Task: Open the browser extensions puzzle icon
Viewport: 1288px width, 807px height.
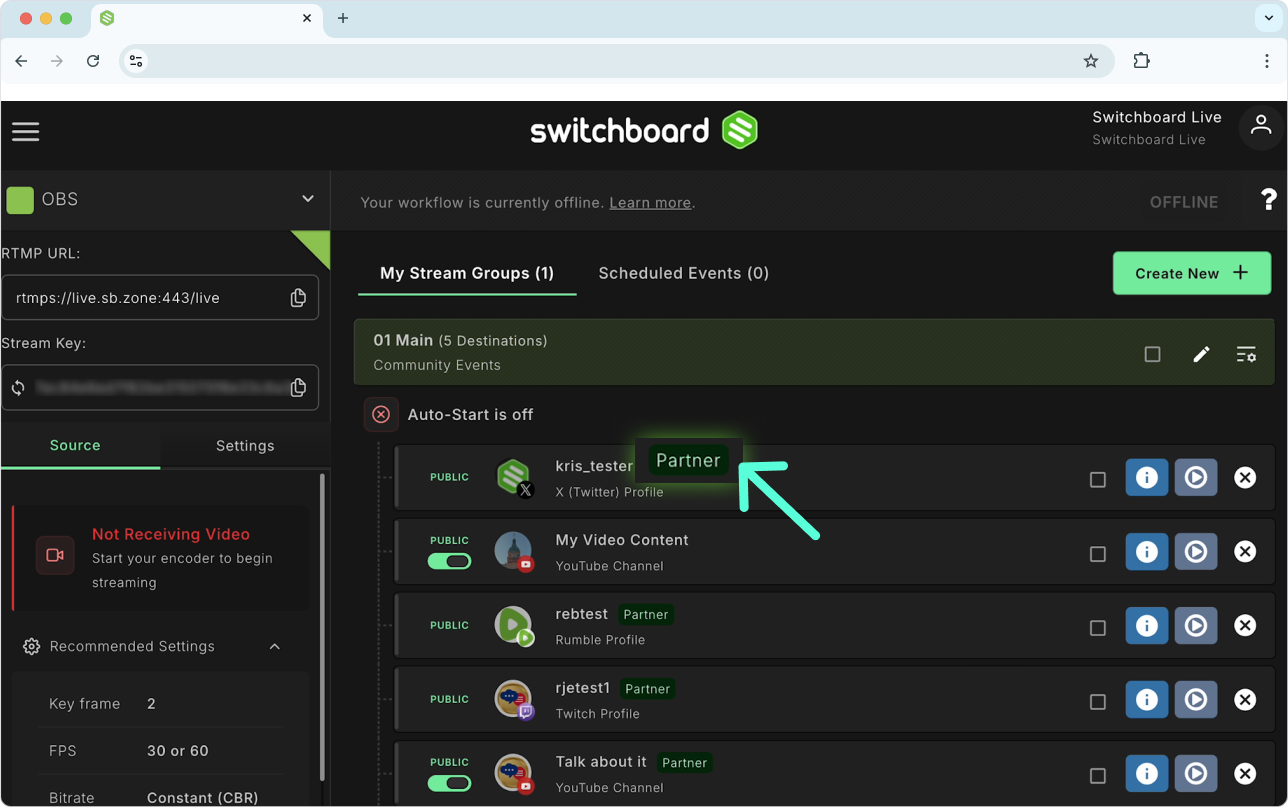Action: pyautogui.click(x=1141, y=61)
